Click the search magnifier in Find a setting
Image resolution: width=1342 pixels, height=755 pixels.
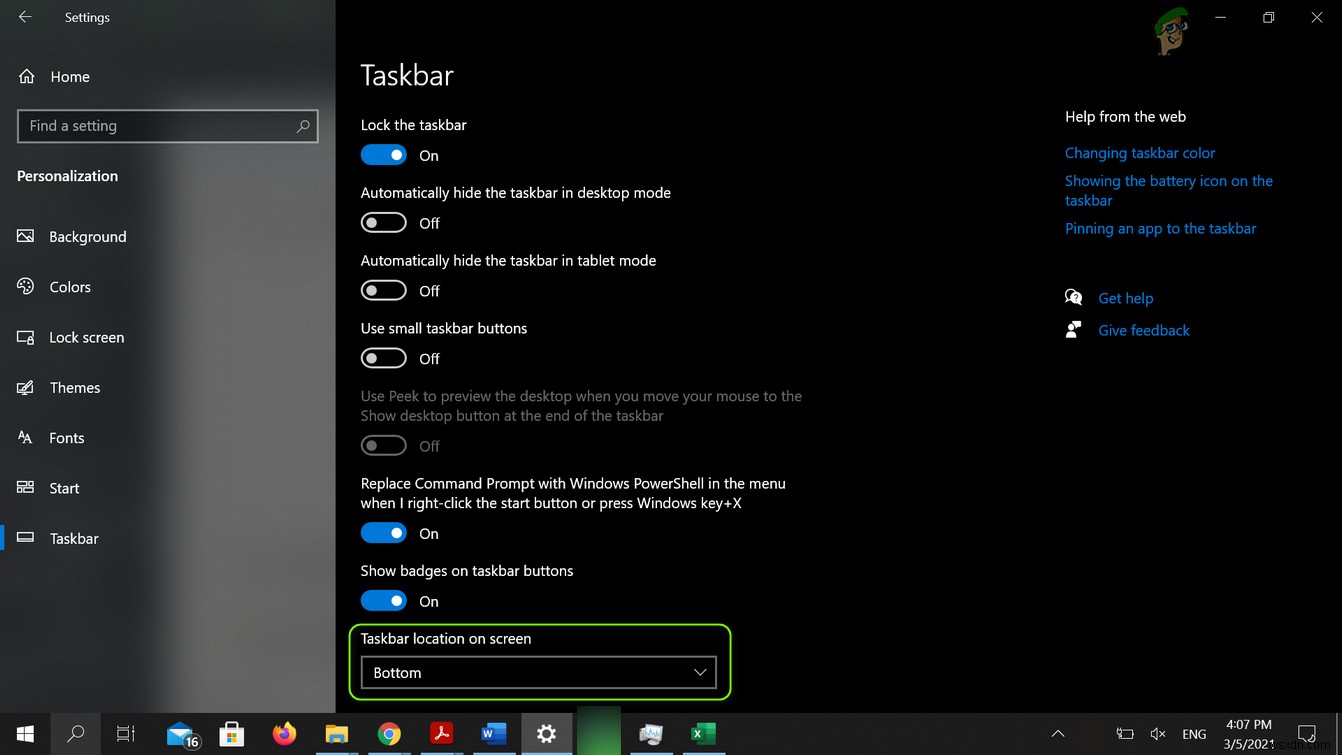point(303,126)
